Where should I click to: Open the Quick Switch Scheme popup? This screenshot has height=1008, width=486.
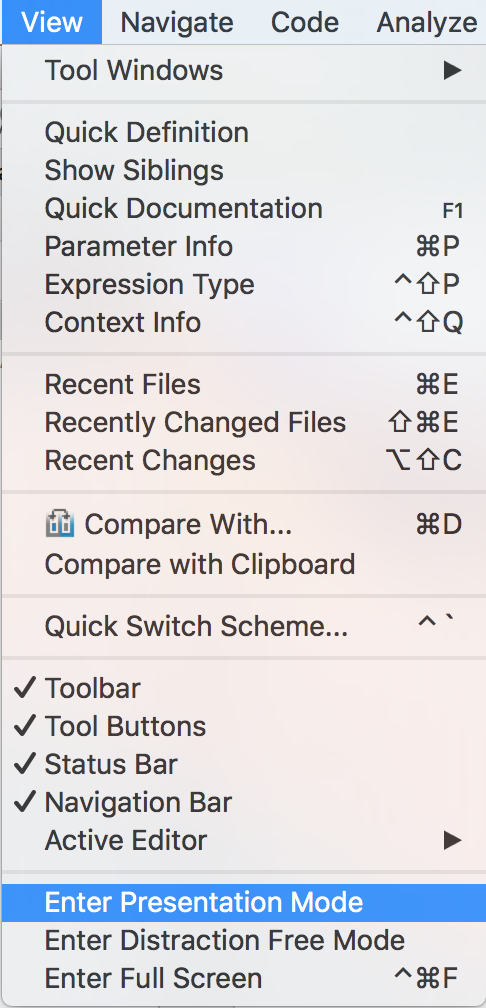243,626
